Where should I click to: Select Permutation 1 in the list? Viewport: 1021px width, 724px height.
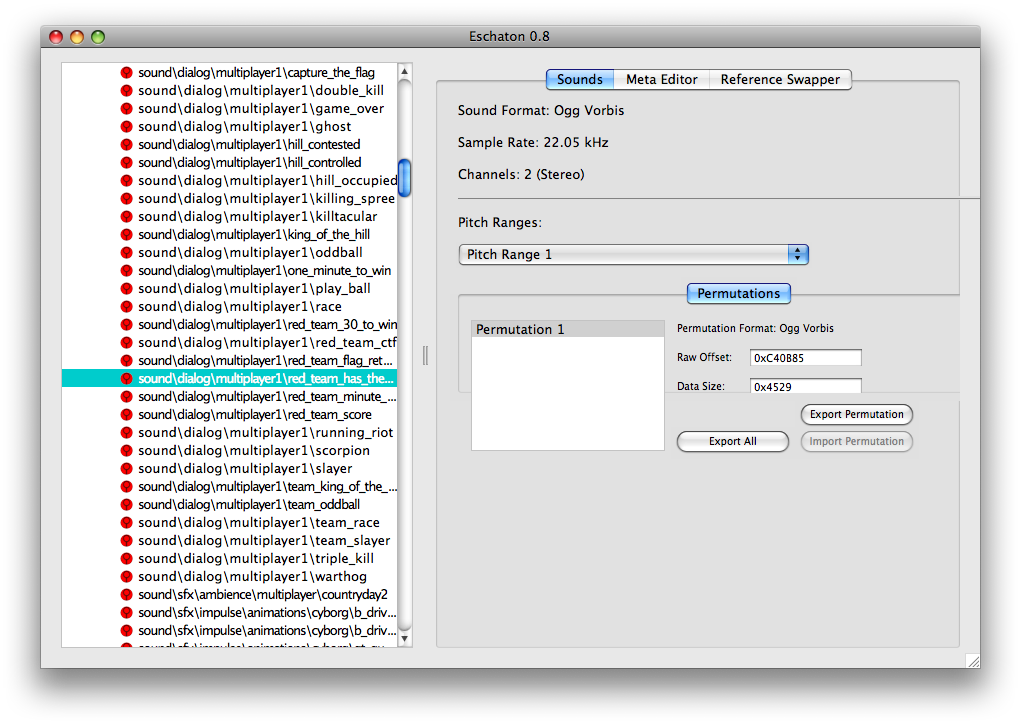coord(567,329)
